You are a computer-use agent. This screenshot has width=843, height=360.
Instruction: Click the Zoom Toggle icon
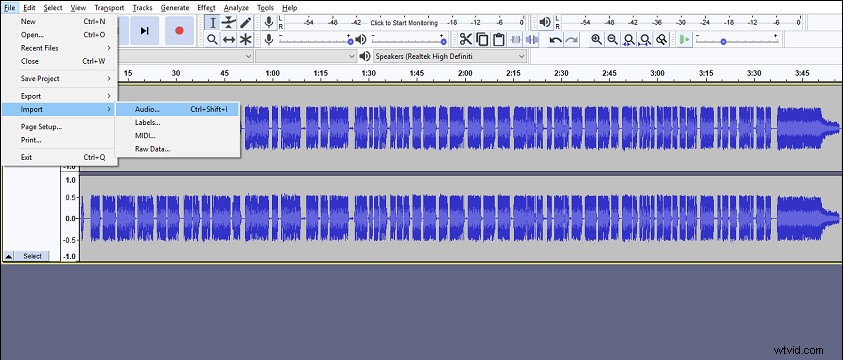click(662, 39)
